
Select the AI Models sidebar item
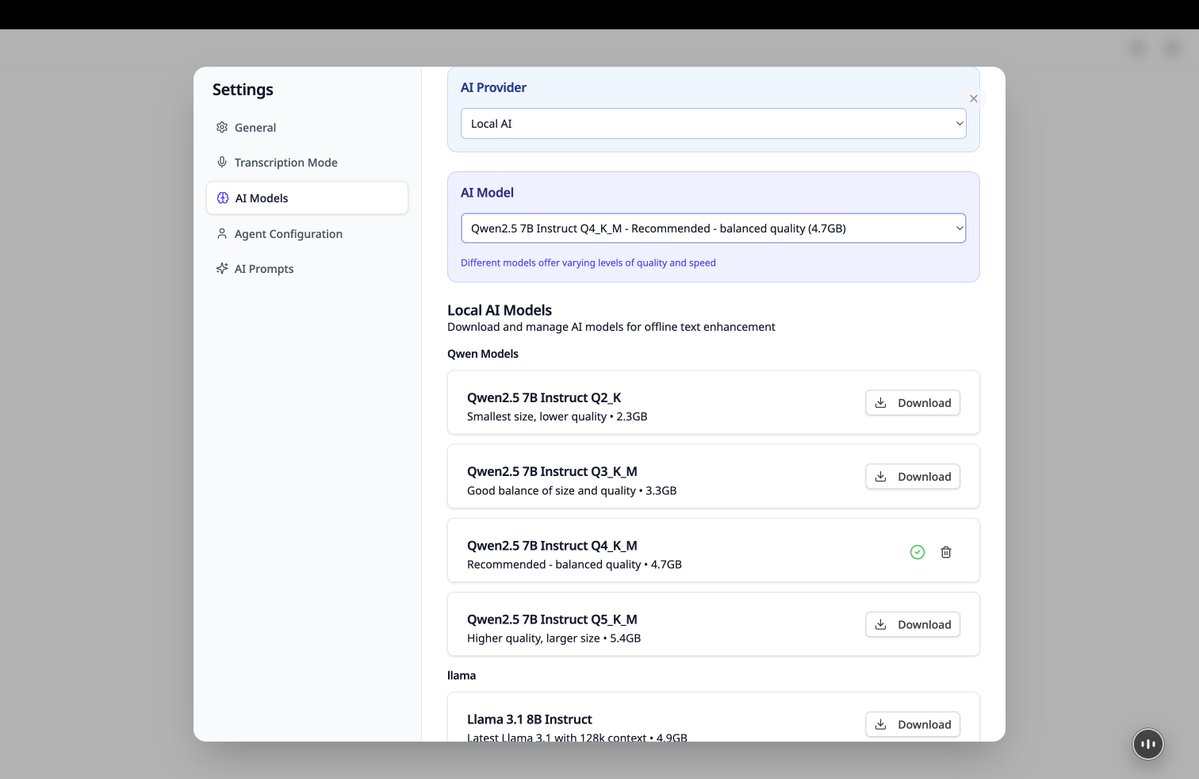[x=307, y=198]
